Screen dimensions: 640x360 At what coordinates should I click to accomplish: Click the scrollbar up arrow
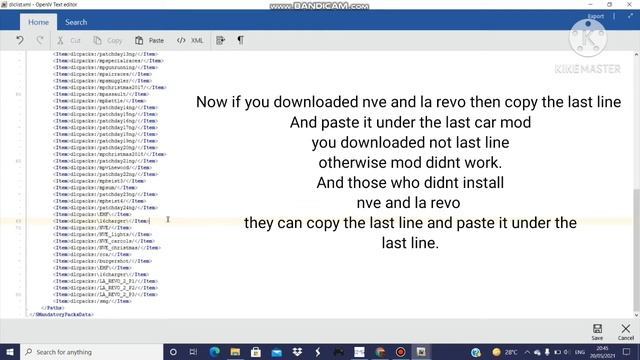636,54
